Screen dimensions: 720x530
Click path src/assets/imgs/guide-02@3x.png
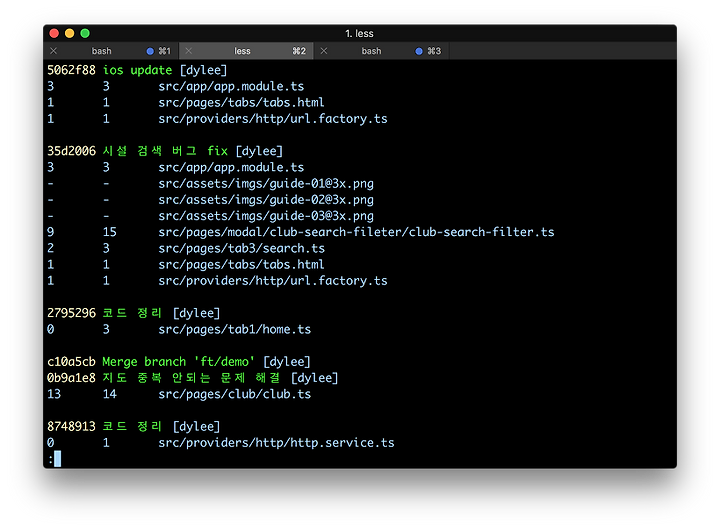266,200
